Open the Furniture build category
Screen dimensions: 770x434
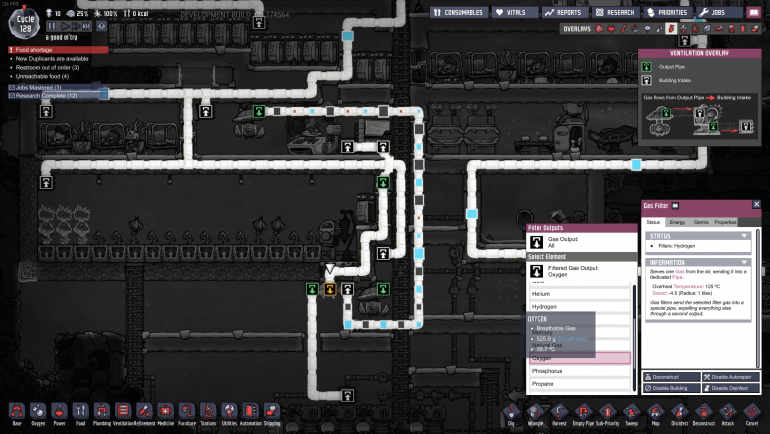[x=187, y=414]
